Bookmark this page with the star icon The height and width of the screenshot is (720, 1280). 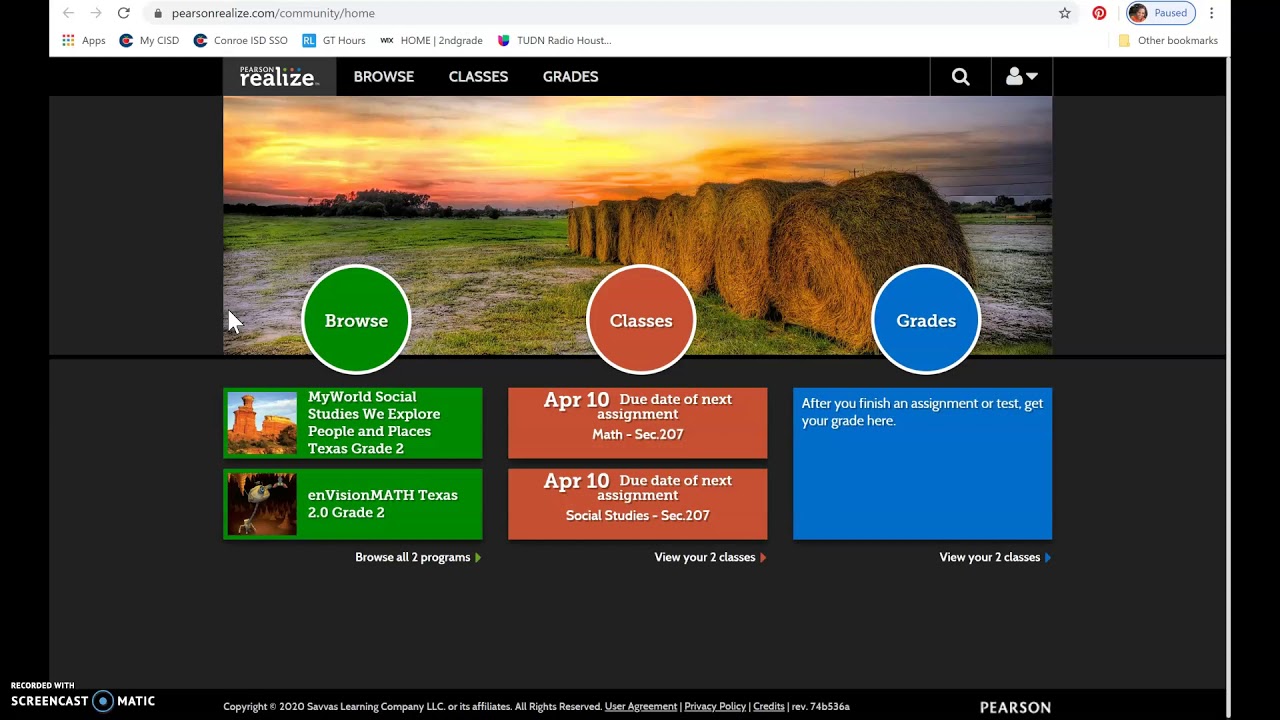(1065, 13)
